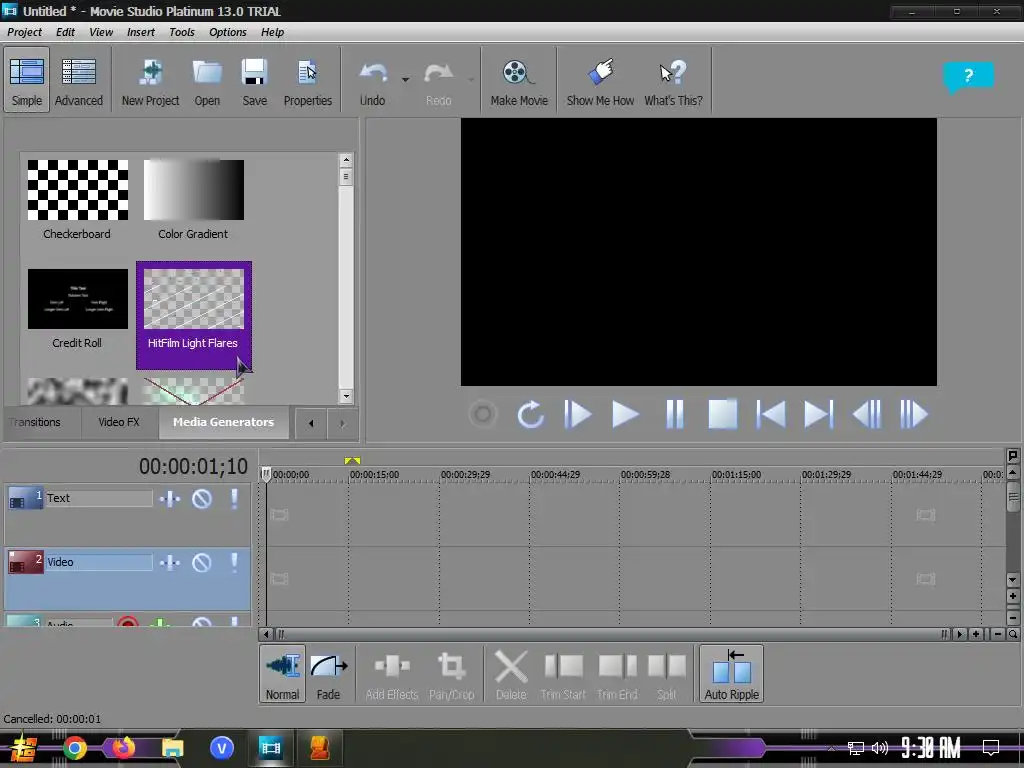Open the Options menu
1024x768 pixels.
227,32
